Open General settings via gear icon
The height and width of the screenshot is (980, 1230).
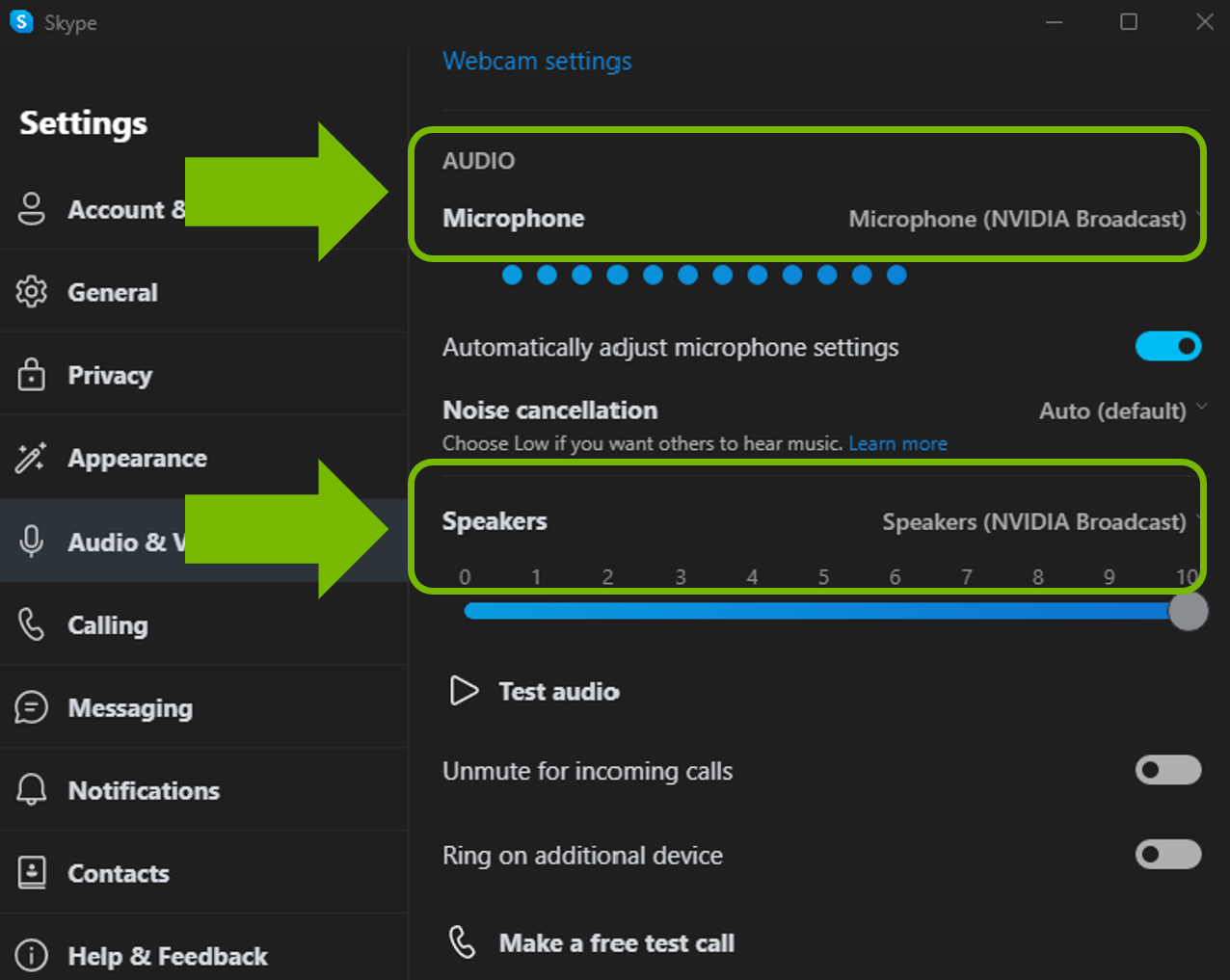[x=31, y=292]
